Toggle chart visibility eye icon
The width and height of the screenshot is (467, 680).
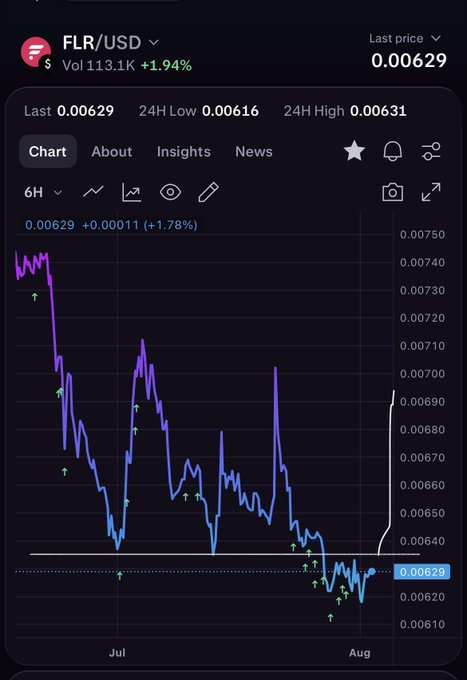point(170,192)
